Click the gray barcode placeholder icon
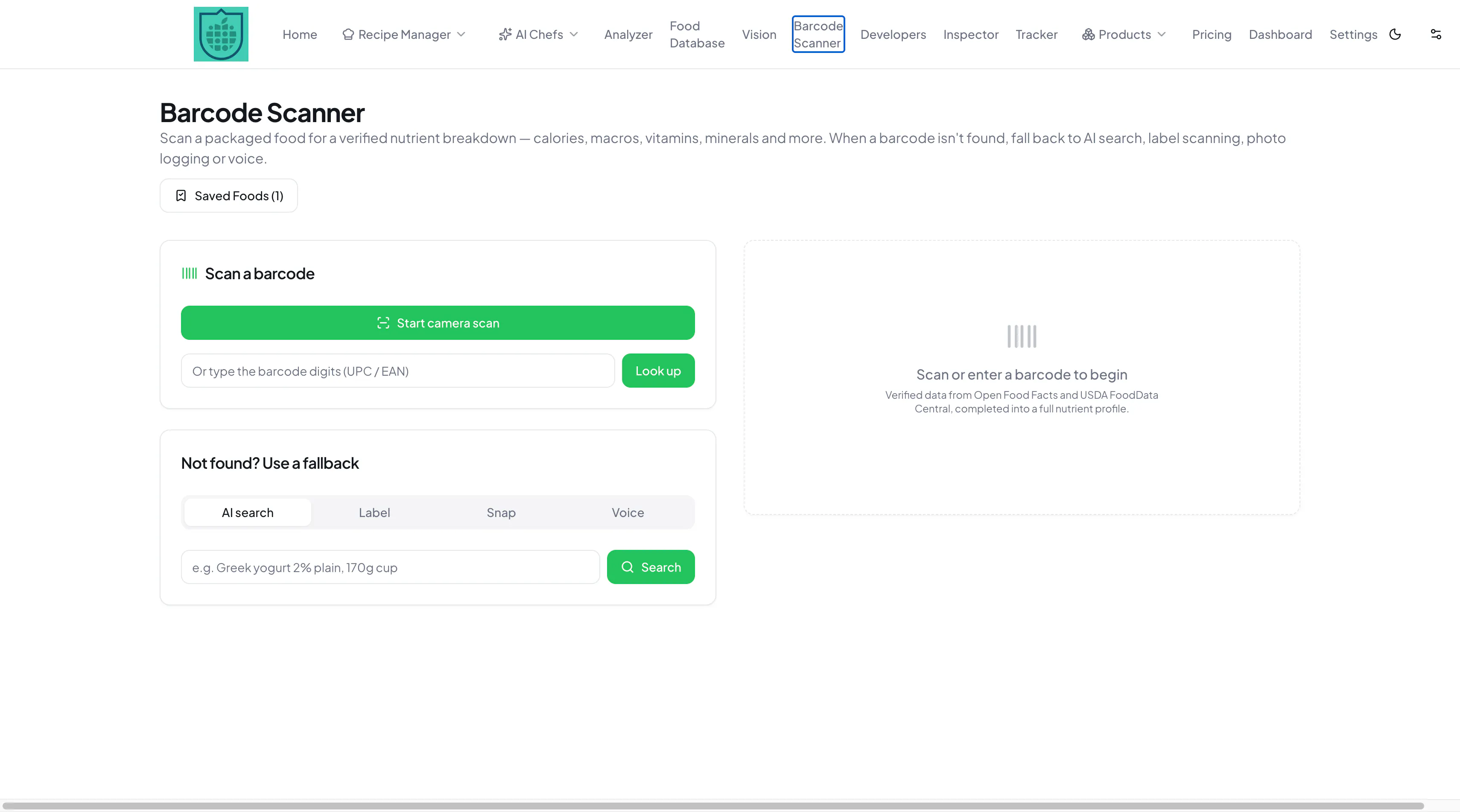This screenshot has width=1460, height=812. [1022, 336]
